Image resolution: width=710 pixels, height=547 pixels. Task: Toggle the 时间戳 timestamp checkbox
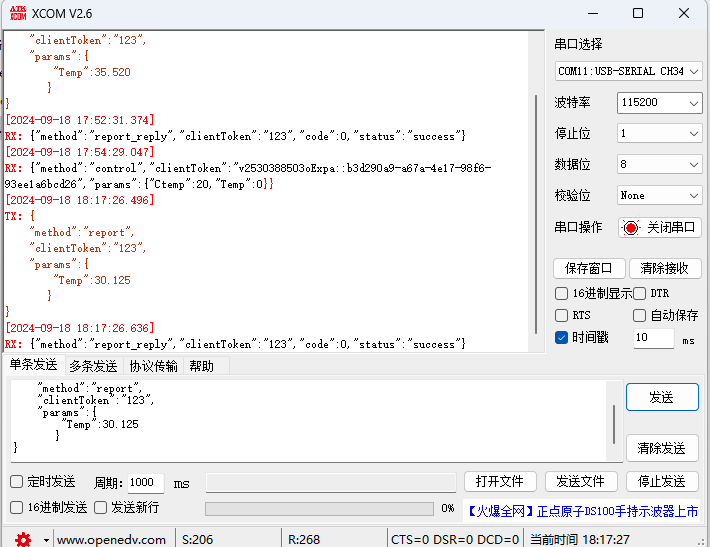pyautogui.click(x=562, y=338)
